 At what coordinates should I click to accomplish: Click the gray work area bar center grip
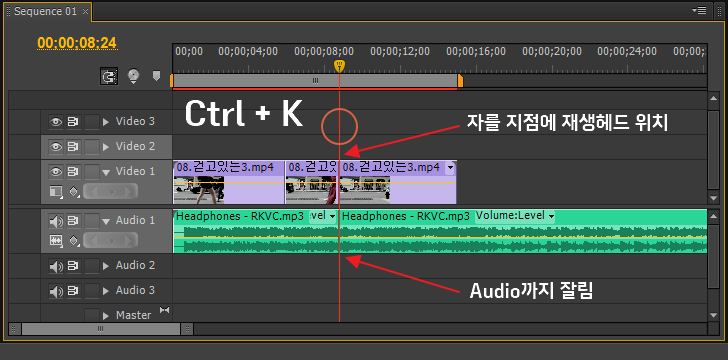[x=316, y=81]
